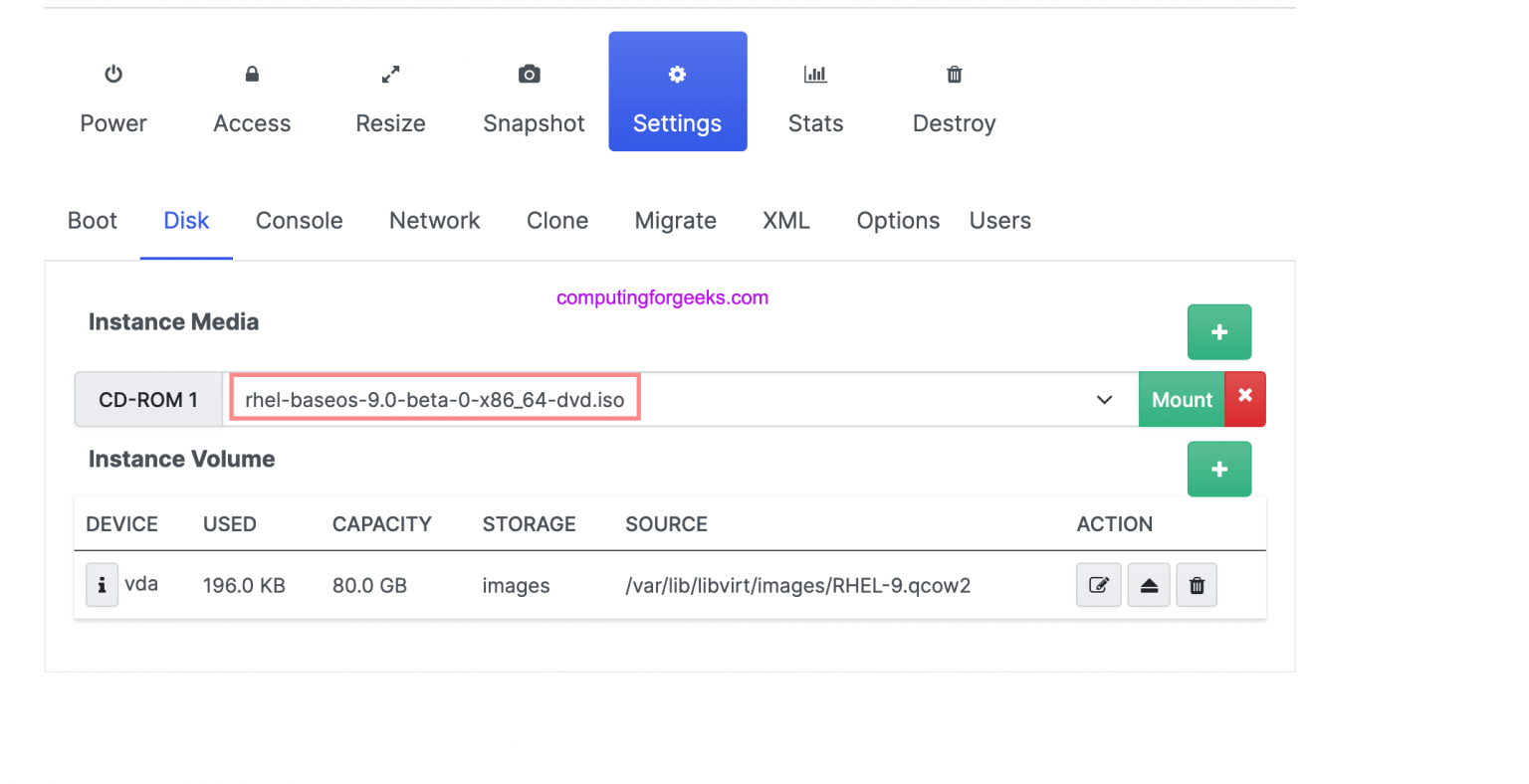Image resolution: width=1529 pixels, height=784 pixels.
Task: Visit the computingforgeeks.com link
Action: click(663, 296)
